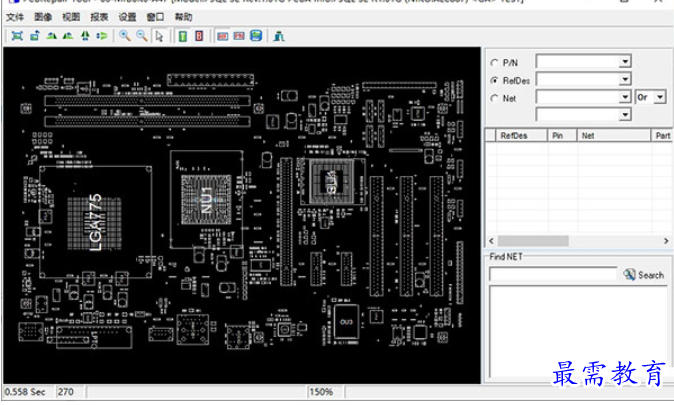674x405 pixels.
Task: Click the fit-to-window toolbar icon
Action: click(x=16, y=36)
